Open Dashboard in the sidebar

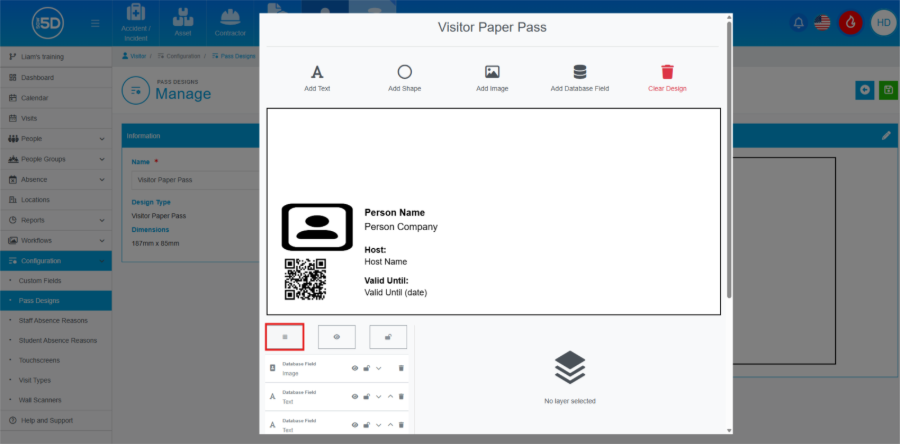pos(56,78)
